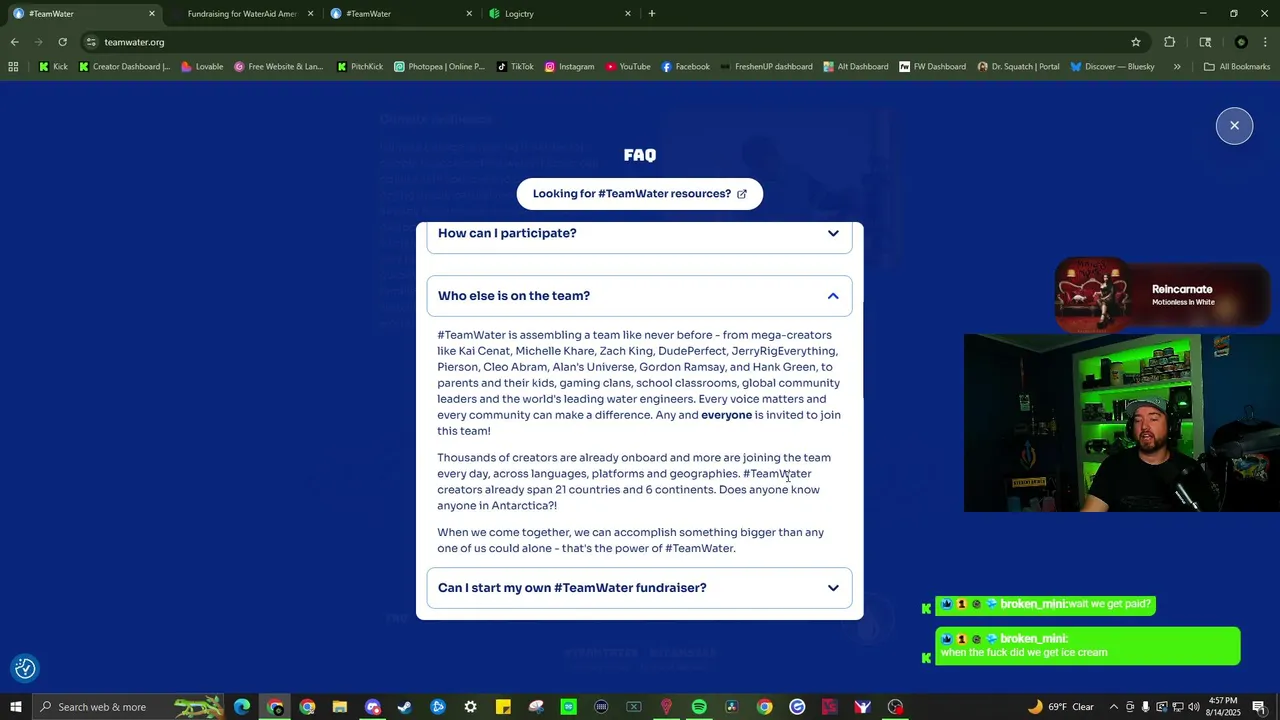Click the Chrome side panel icon in toolbar
Viewport: 1280px width, 720px height.
(1205, 42)
